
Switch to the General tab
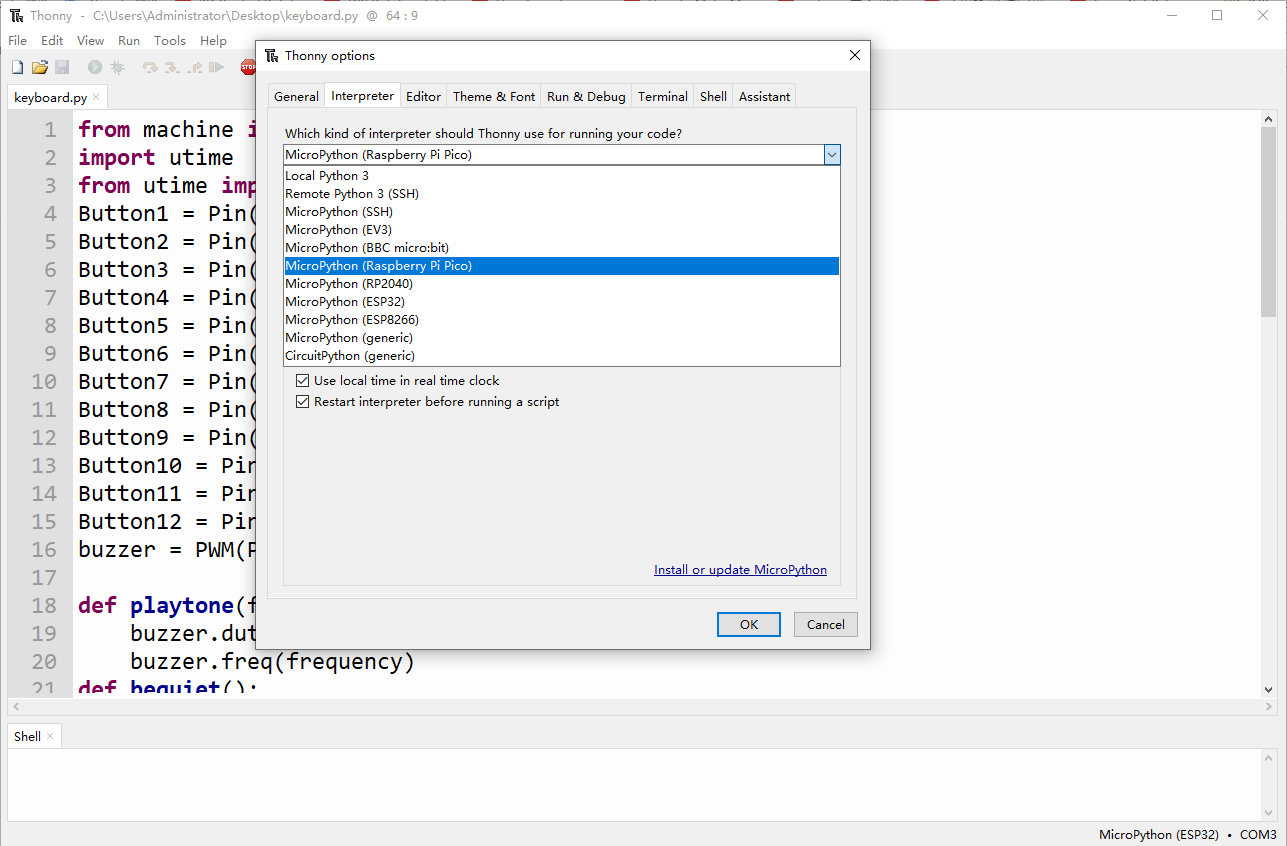coord(297,97)
